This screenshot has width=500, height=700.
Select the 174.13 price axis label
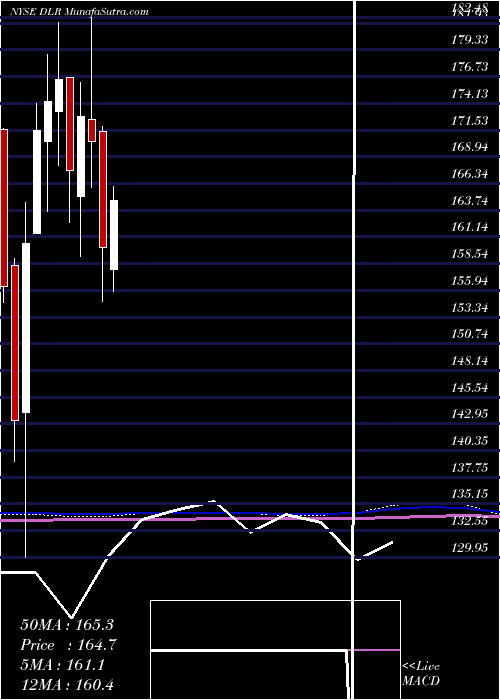click(468, 94)
